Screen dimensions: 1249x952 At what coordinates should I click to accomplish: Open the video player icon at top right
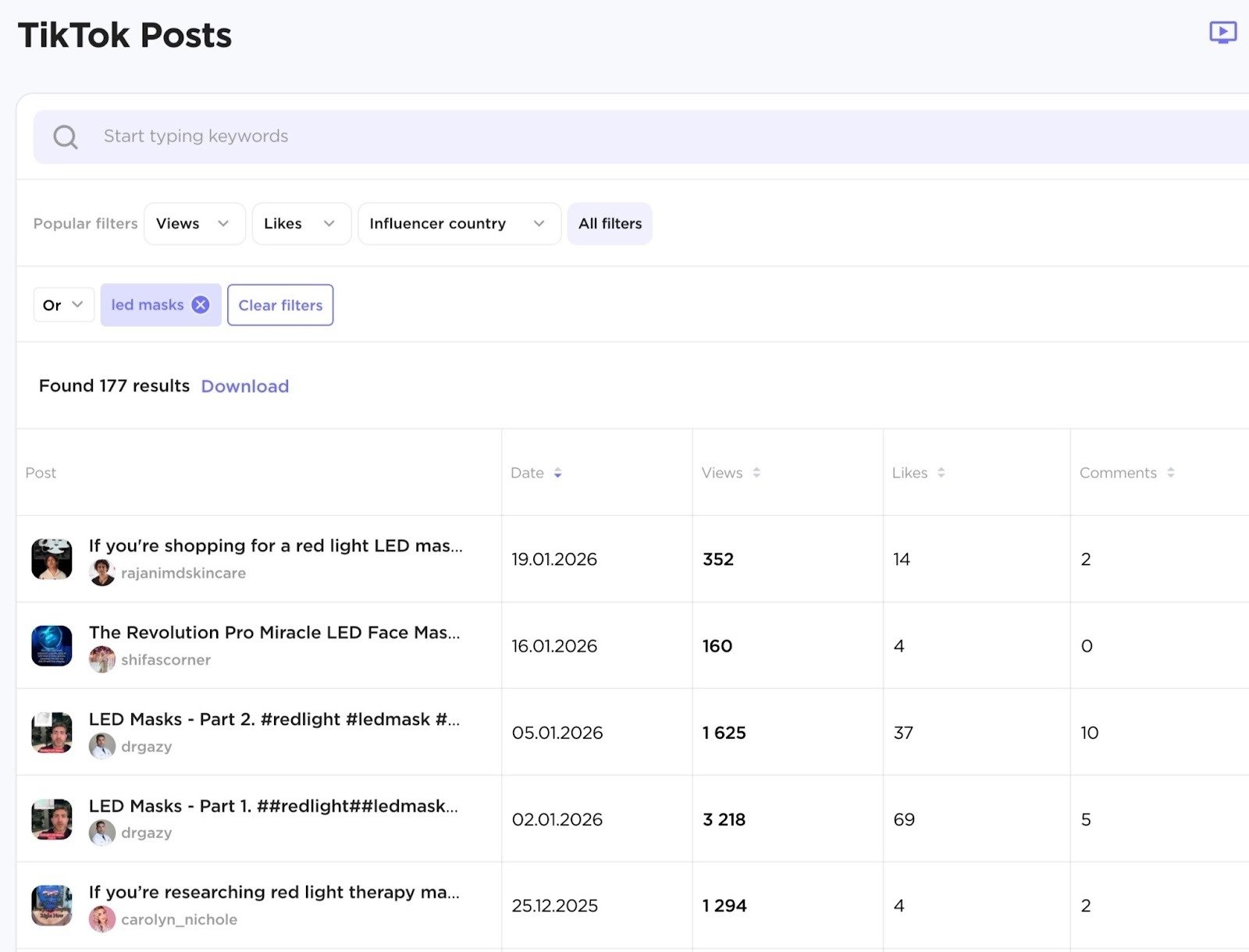(x=1222, y=32)
